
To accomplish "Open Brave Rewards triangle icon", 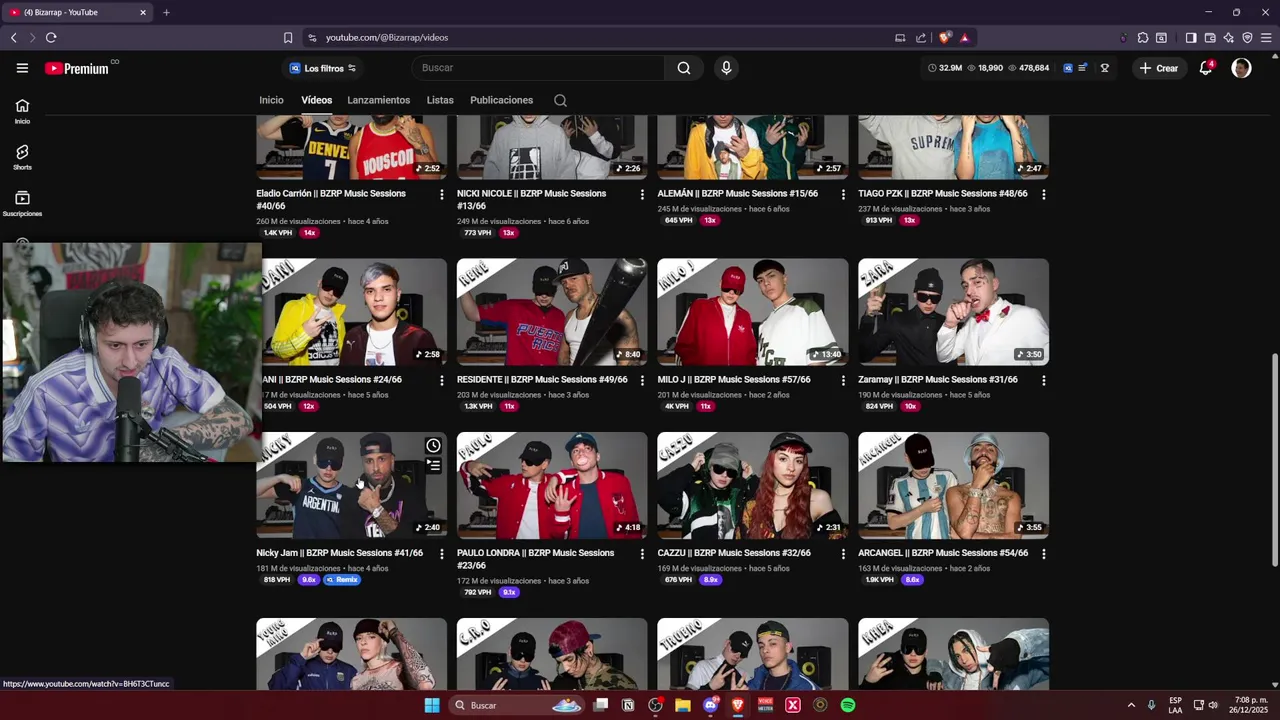I will (x=964, y=38).
